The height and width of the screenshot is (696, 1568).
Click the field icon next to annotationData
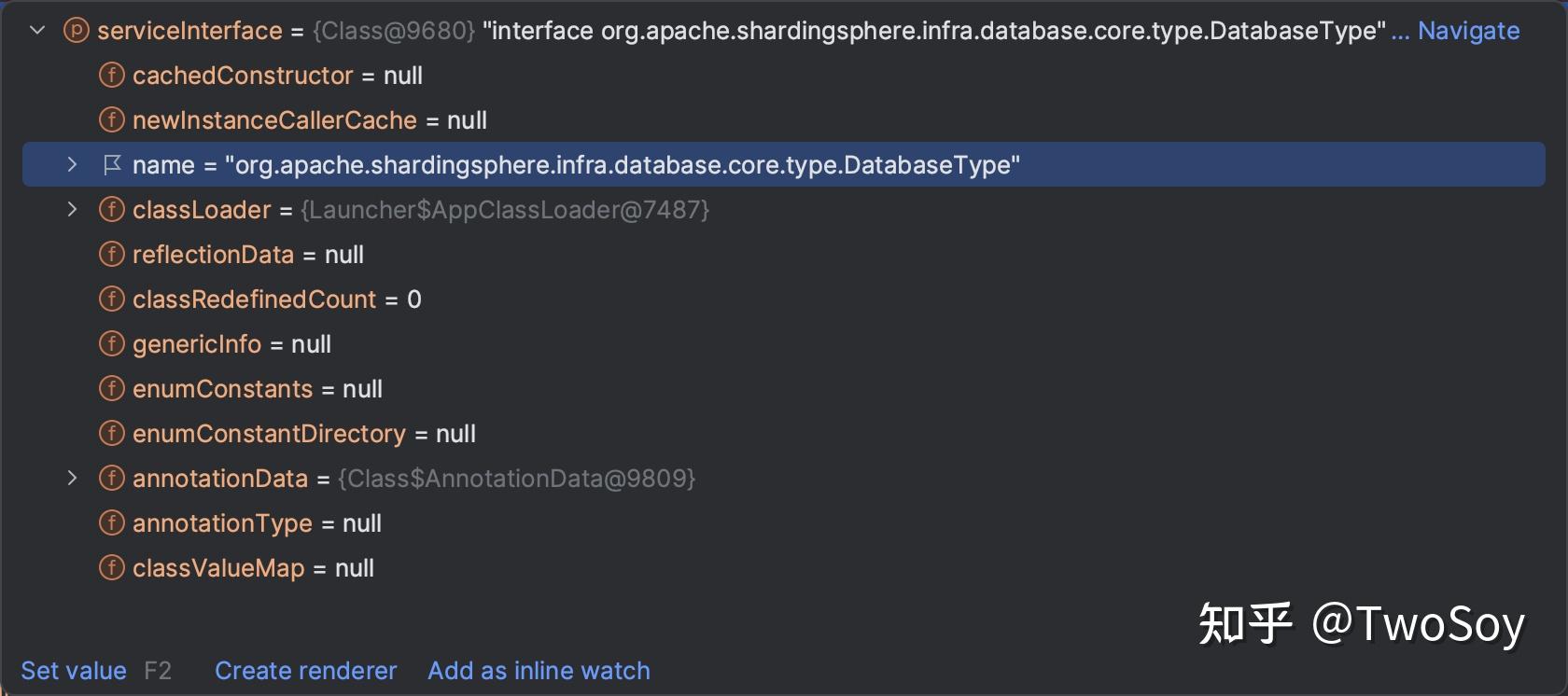[111, 478]
